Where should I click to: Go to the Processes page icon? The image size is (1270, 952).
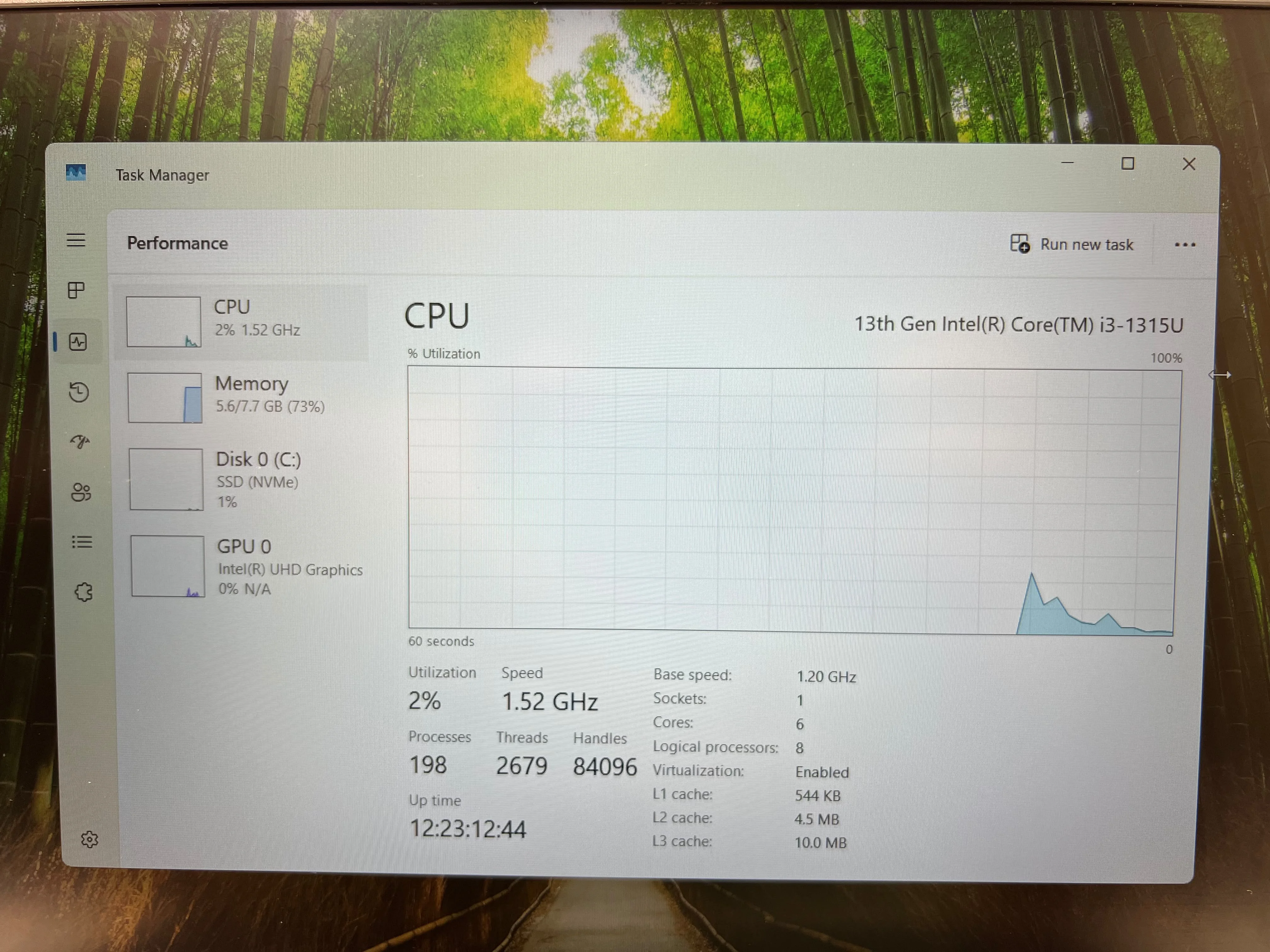[76, 290]
